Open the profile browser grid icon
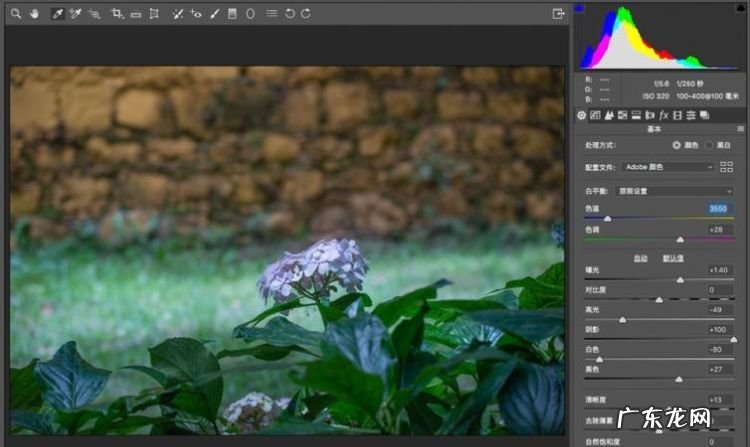The width and height of the screenshot is (750, 447). click(x=727, y=167)
